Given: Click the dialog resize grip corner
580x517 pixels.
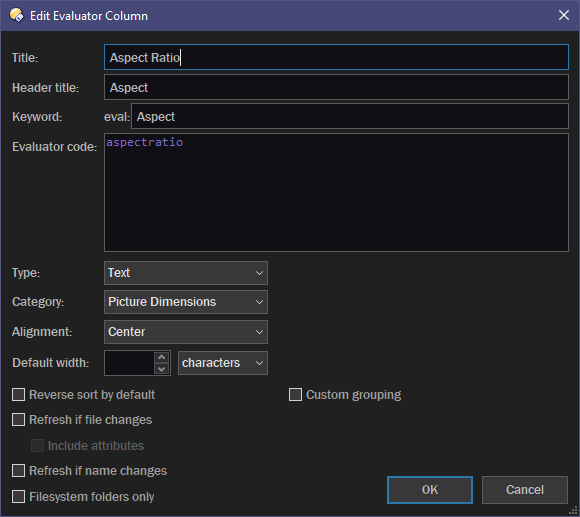Looking at the screenshot, I should coord(573,511).
